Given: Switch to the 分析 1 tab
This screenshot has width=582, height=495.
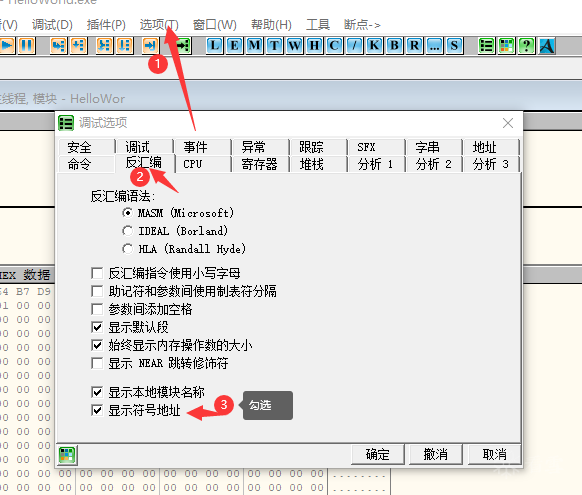Looking at the screenshot, I should click(376, 164).
